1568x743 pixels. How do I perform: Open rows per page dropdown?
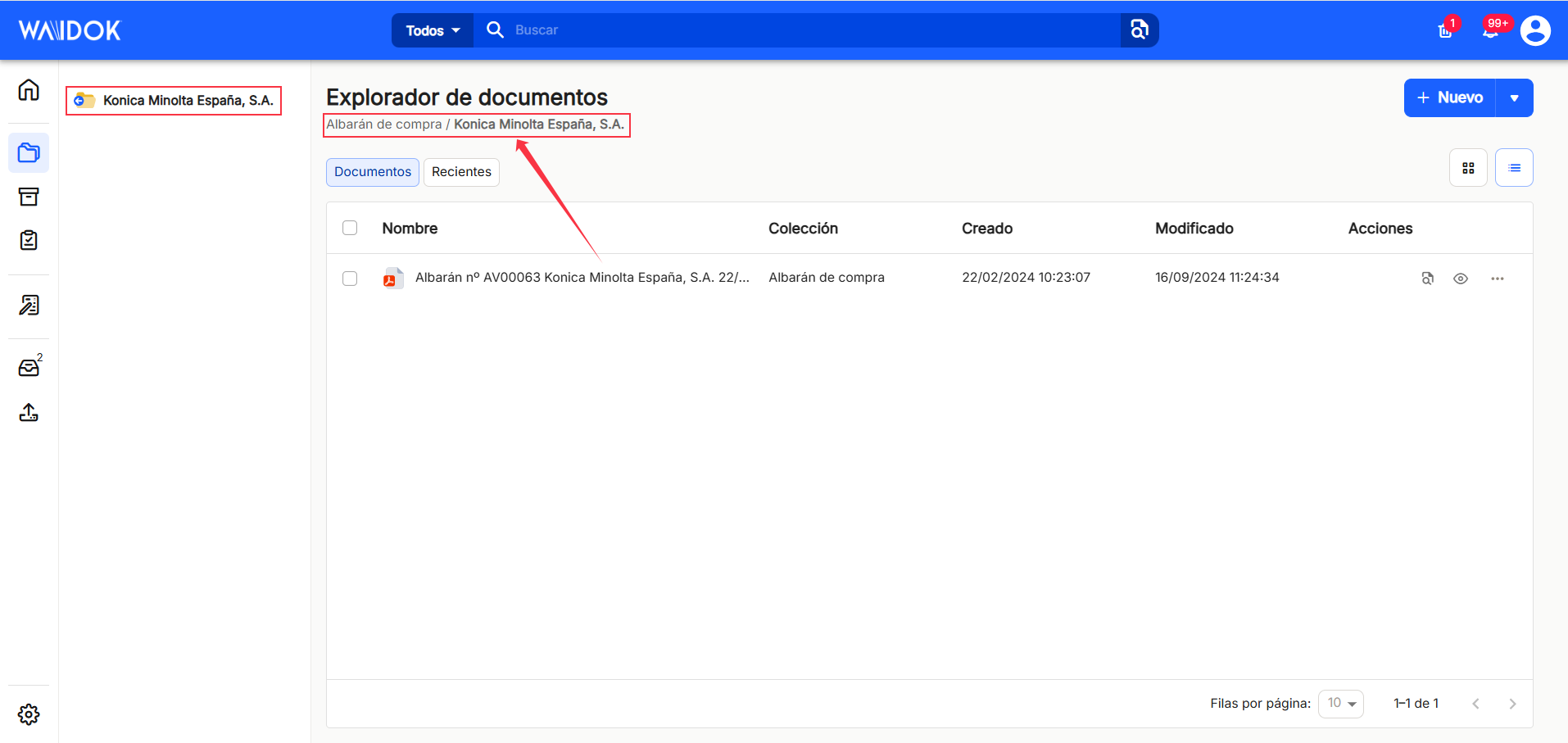(x=1341, y=704)
